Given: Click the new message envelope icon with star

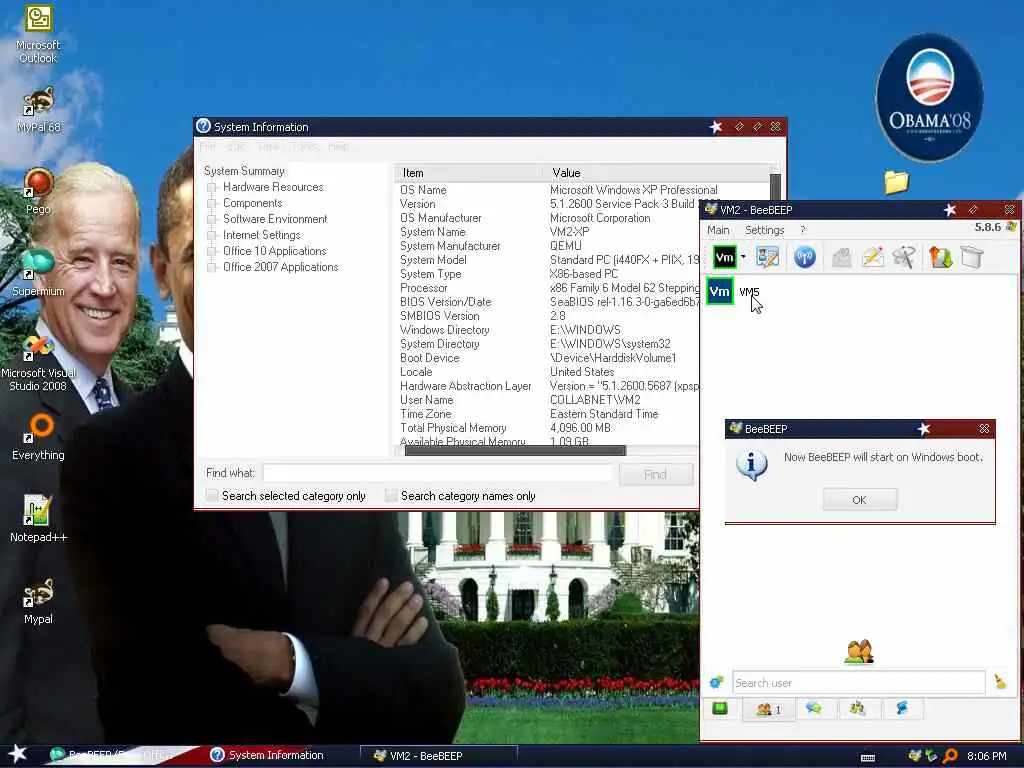Looking at the screenshot, I should 872,257.
